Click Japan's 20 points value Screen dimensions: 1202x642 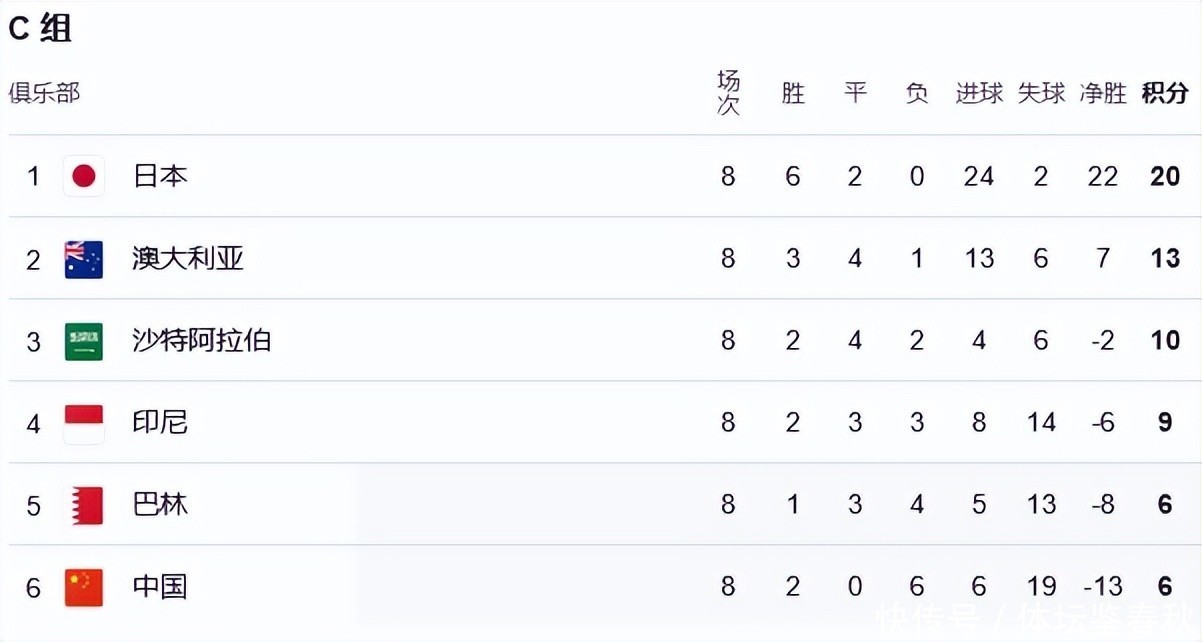pyautogui.click(x=1165, y=177)
